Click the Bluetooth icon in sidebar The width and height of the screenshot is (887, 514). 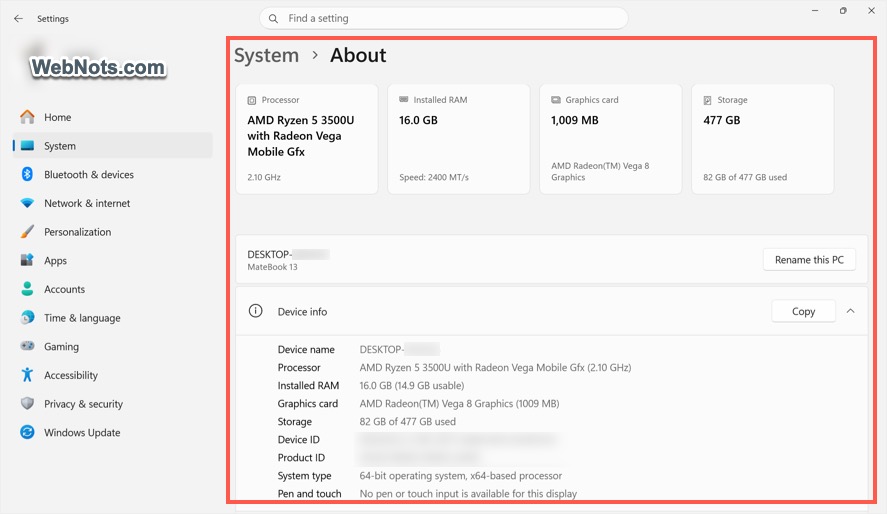tap(27, 174)
